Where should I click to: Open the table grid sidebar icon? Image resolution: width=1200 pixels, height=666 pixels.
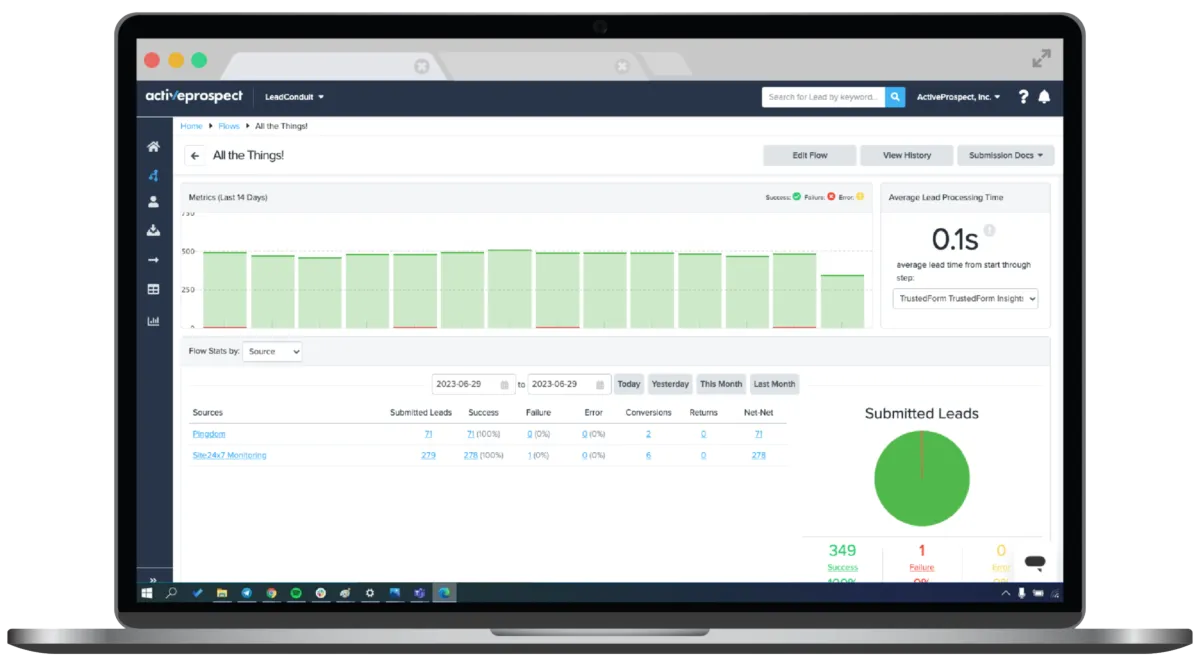coord(153,290)
